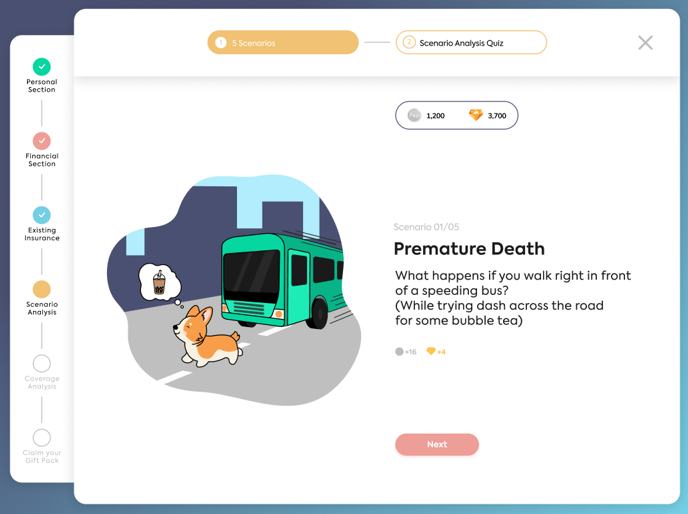The image size is (688, 514).
Task: Click the green speeding bus image
Action: point(280,277)
